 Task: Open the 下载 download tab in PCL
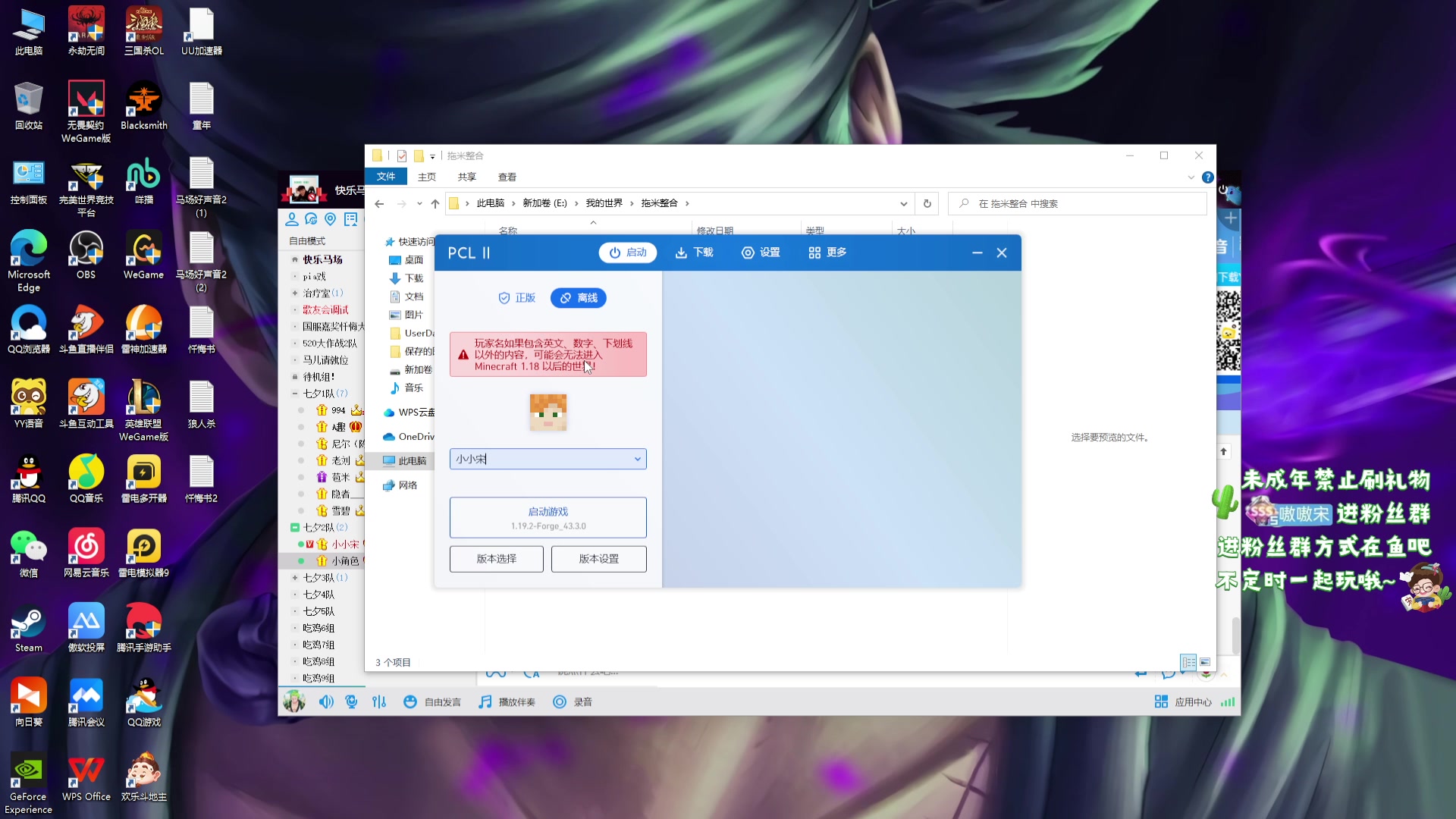pyautogui.click(x=694, y=253)
